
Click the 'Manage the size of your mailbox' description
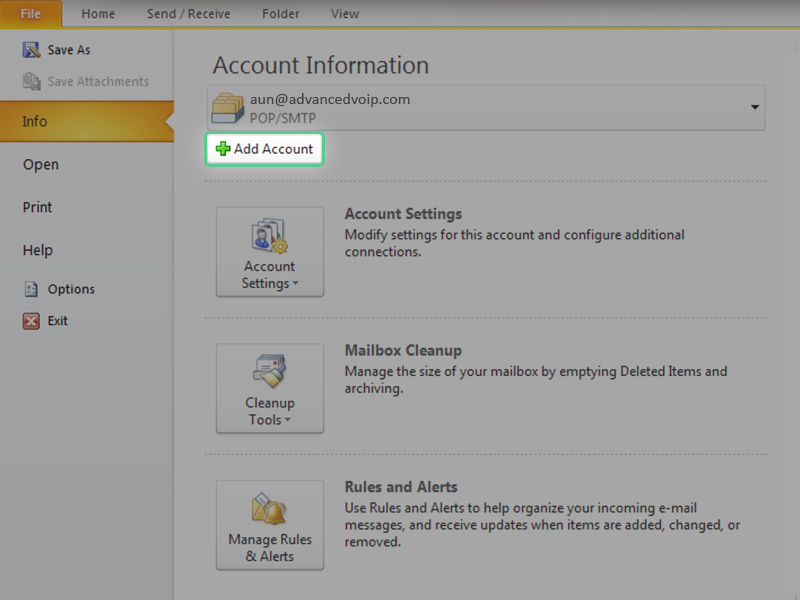536,380
